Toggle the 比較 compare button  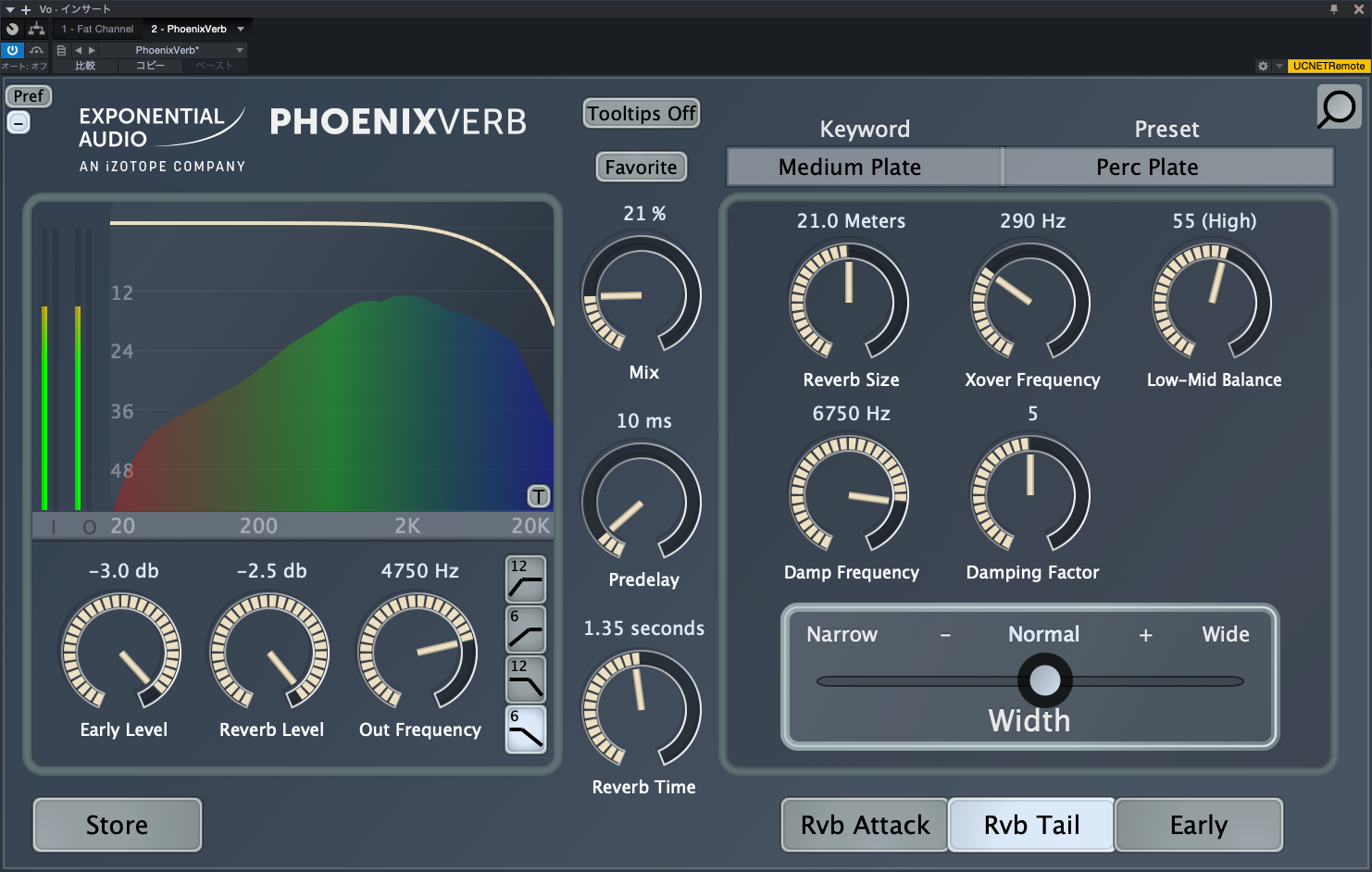[x=85, y=66]
